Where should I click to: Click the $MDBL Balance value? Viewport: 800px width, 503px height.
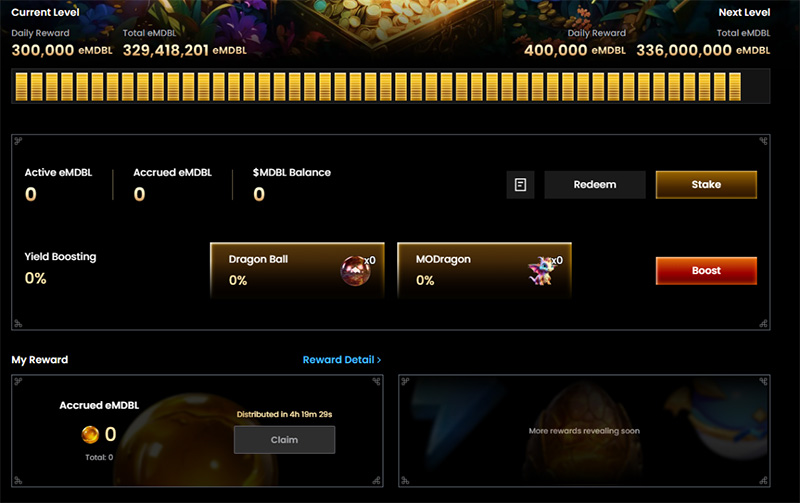(259, 194)
